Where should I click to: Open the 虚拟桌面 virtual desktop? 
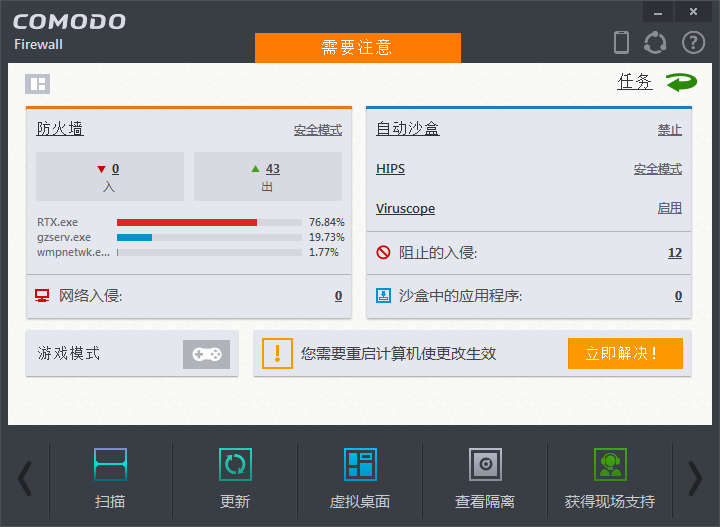pyautogui.click(x=359, y=465)
